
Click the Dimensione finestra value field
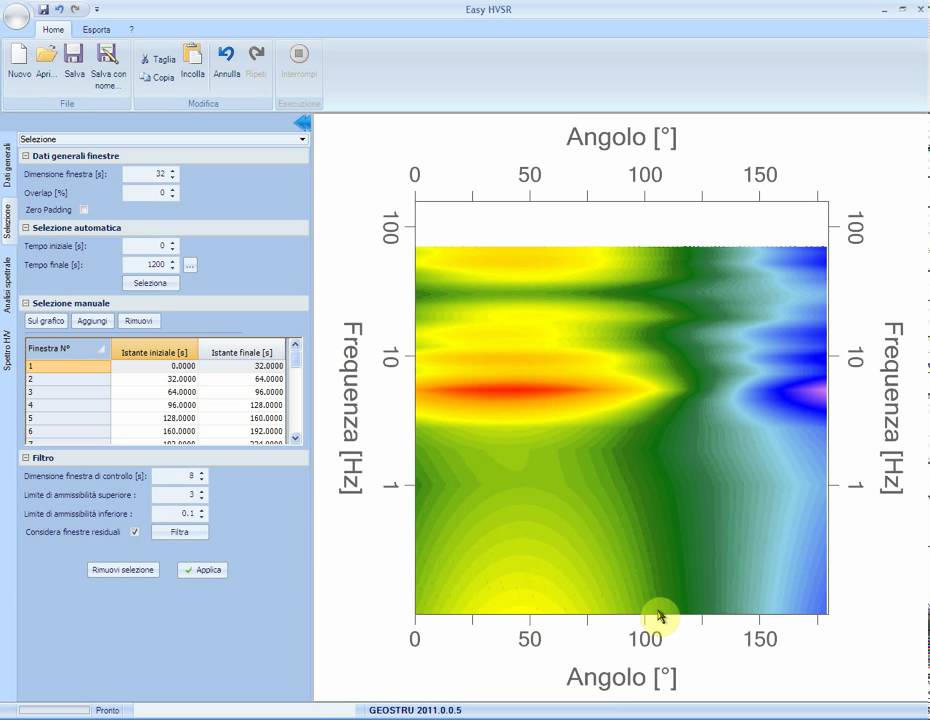click(145, 174)
